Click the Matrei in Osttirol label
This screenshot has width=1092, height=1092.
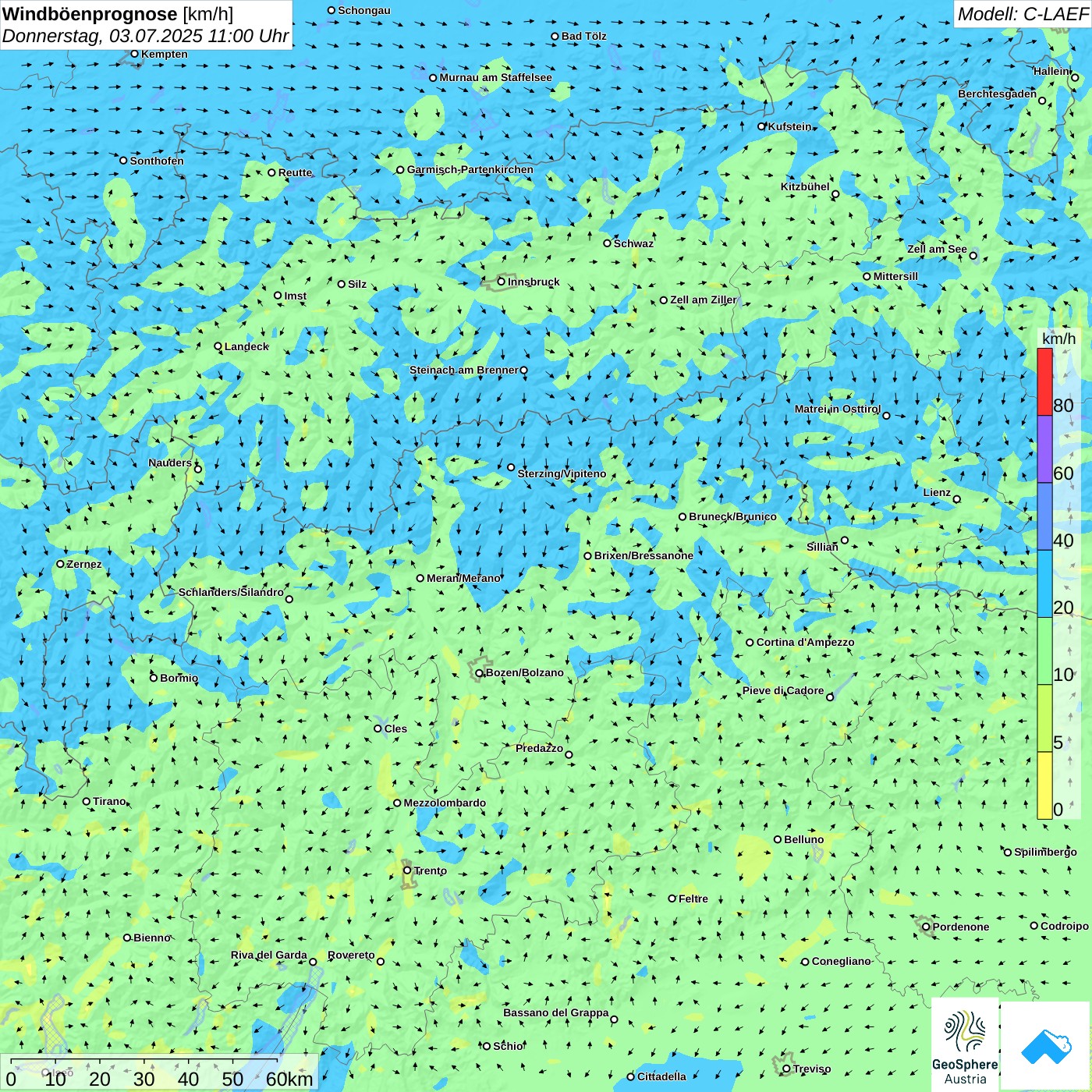click(838, 409)
